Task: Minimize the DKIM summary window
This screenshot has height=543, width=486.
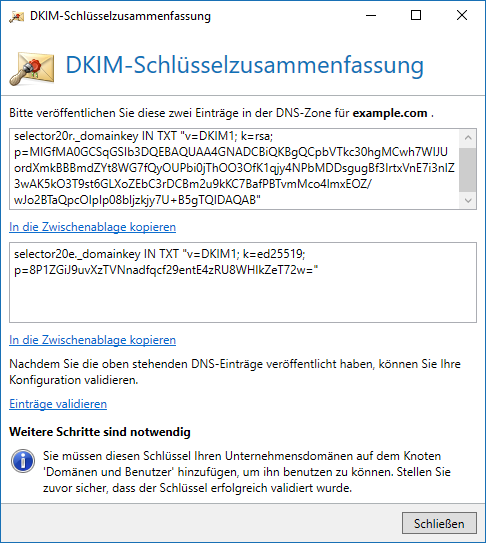Action: (371, 16)
